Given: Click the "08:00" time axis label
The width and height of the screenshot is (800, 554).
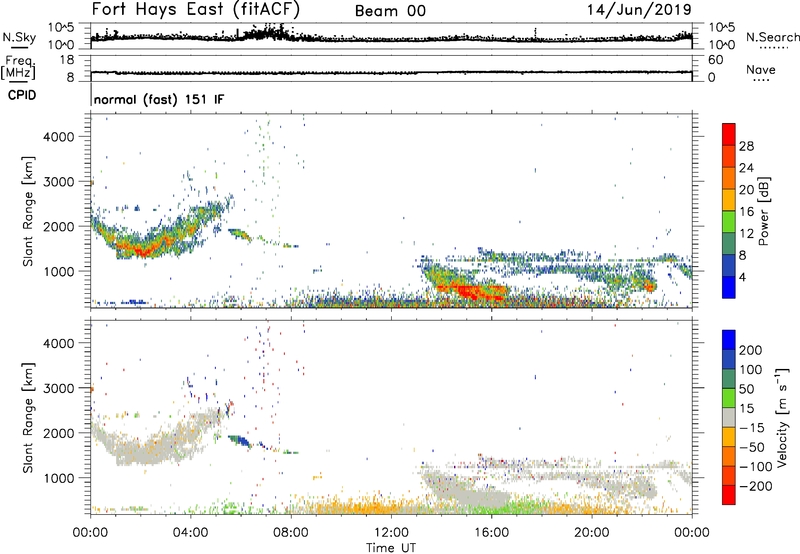Looking at the screenshot, I should pos(291,533).
